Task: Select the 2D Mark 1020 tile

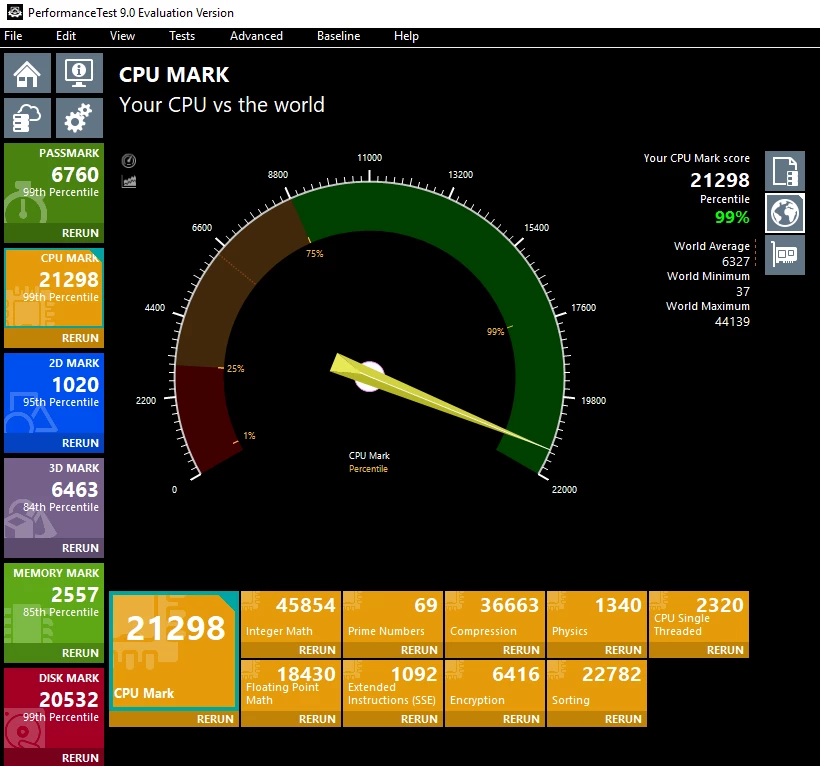Action: [54, 394]
